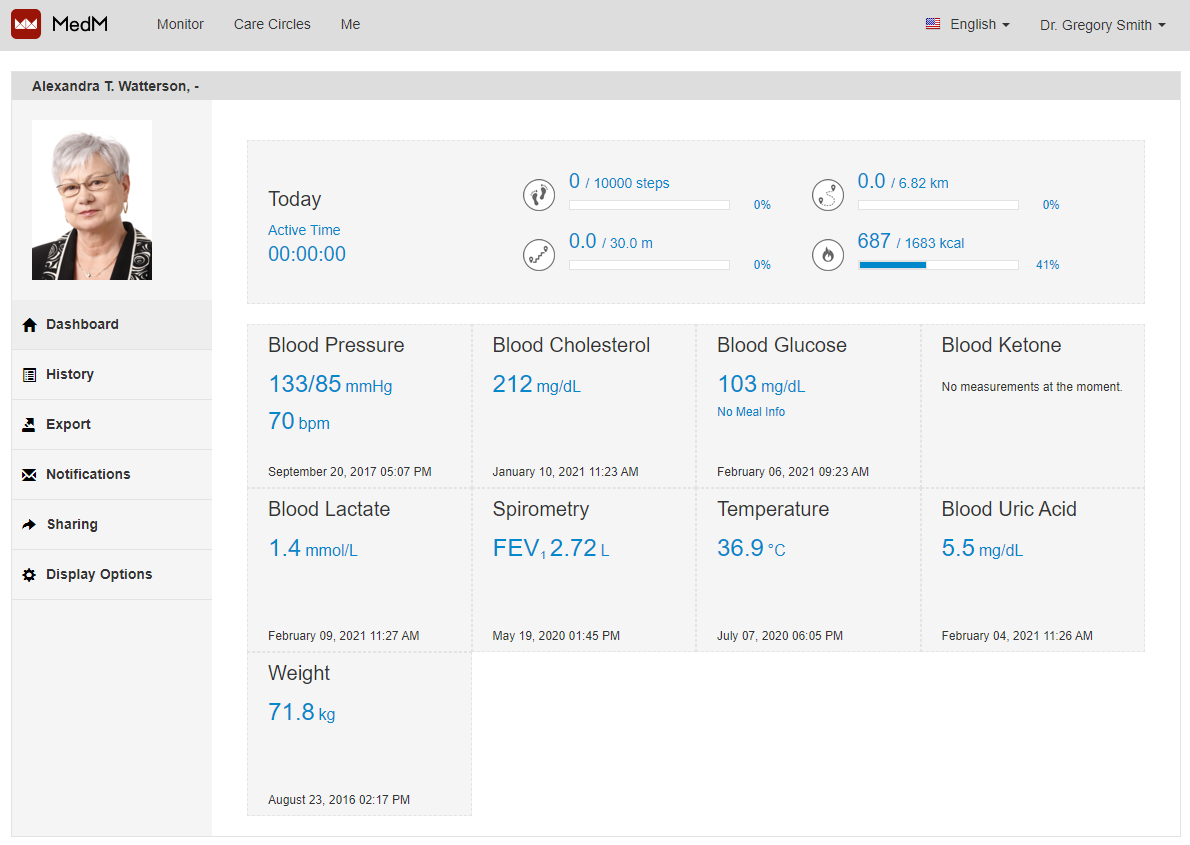
Task: Click the footsteps steps icon
Action: tap(539, 195)
